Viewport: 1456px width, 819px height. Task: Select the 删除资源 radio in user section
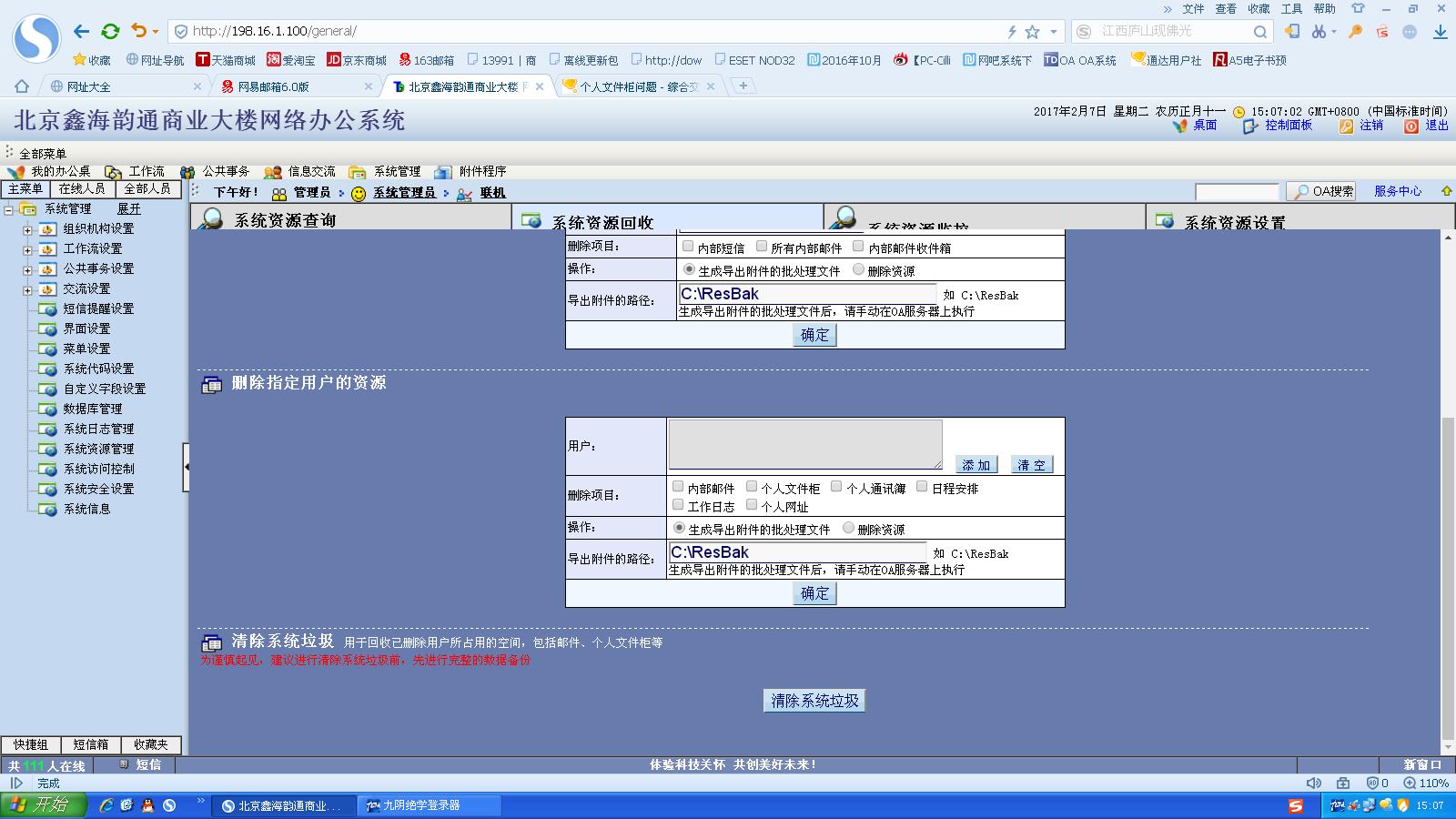coord(848,528)
